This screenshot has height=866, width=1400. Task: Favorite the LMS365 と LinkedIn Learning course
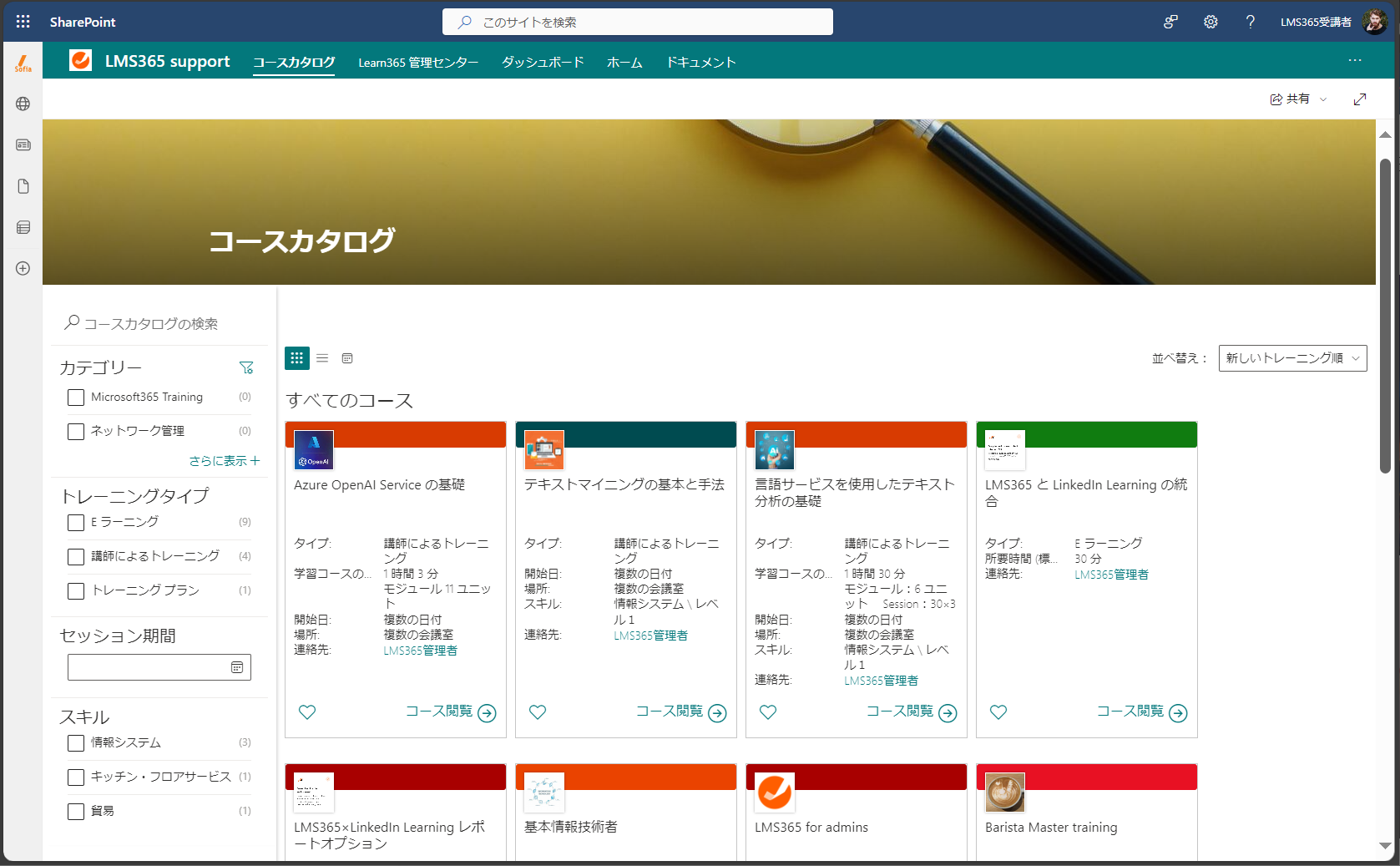point(998,712)
